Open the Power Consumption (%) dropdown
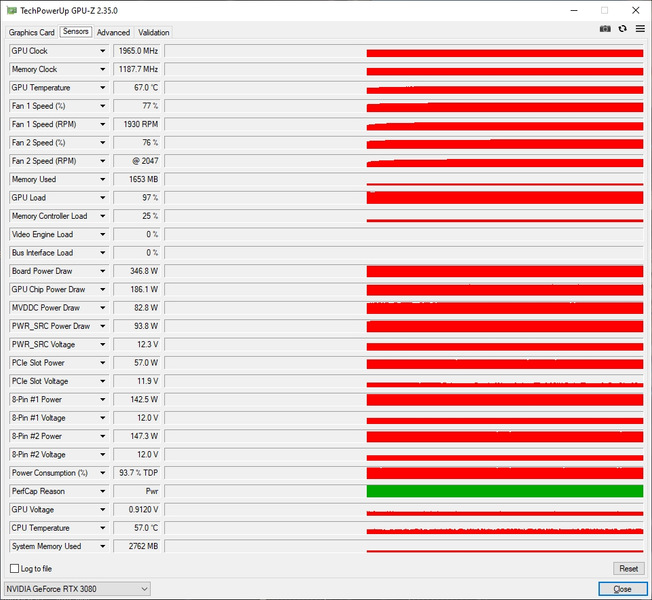 102,473
